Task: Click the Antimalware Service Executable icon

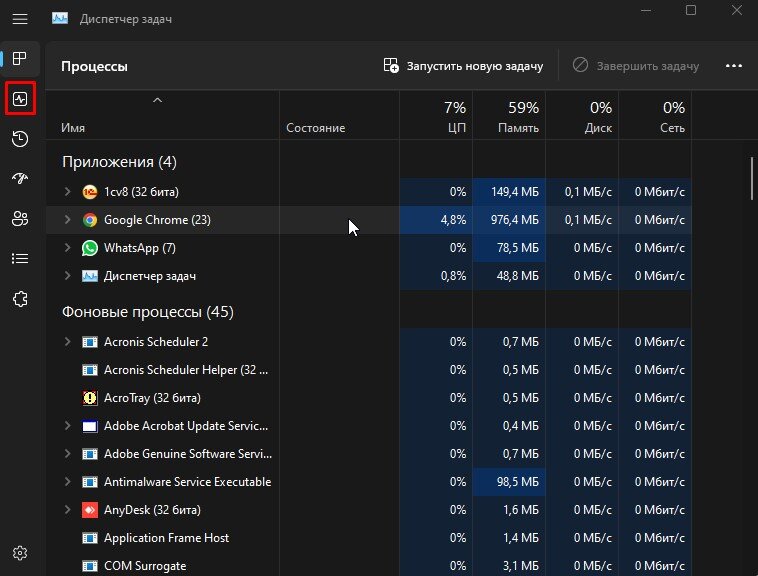Action: click(x=89, y=482)
